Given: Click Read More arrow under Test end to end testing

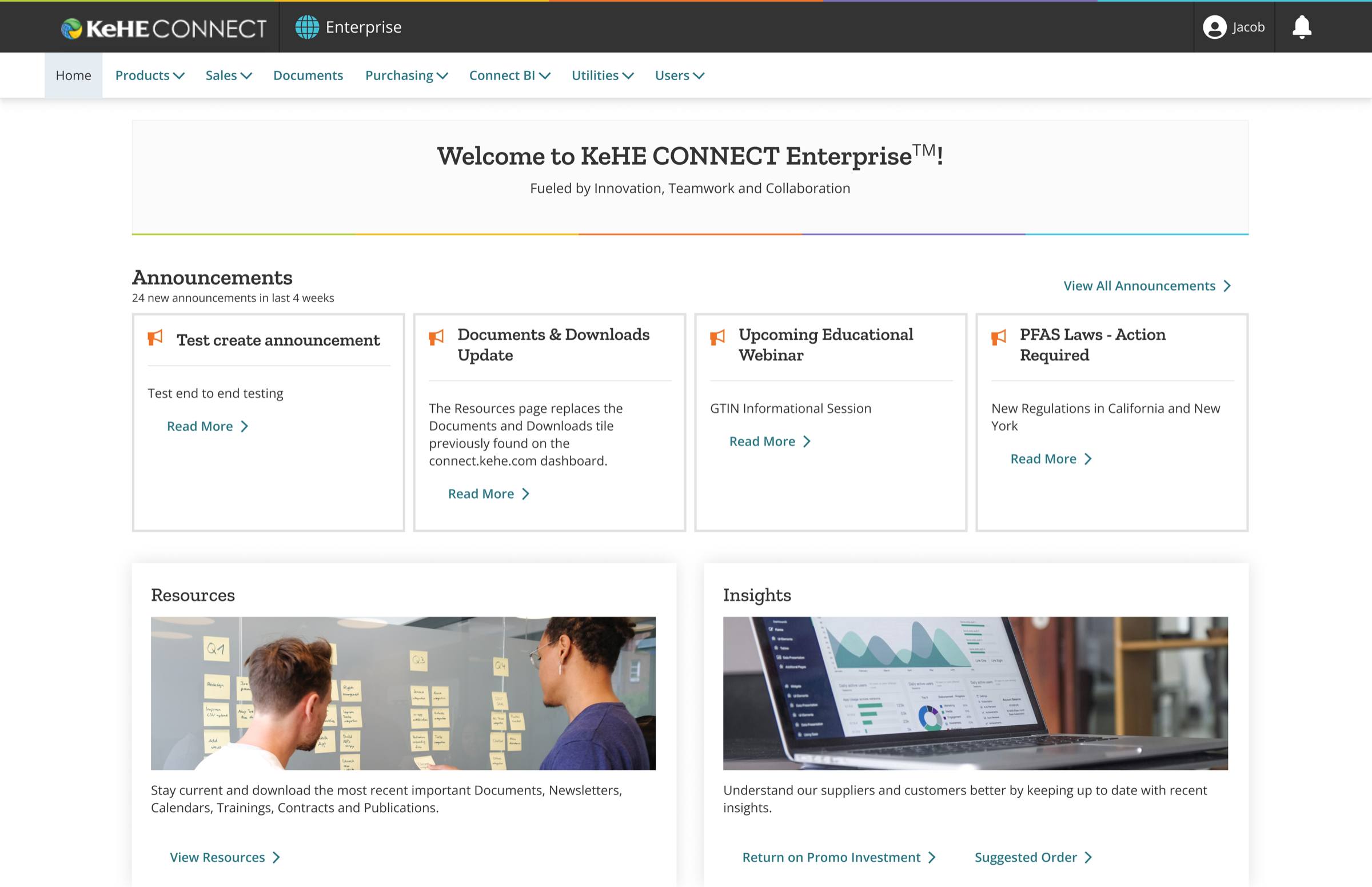Looking at the screenshot, I should click(244, 426).
